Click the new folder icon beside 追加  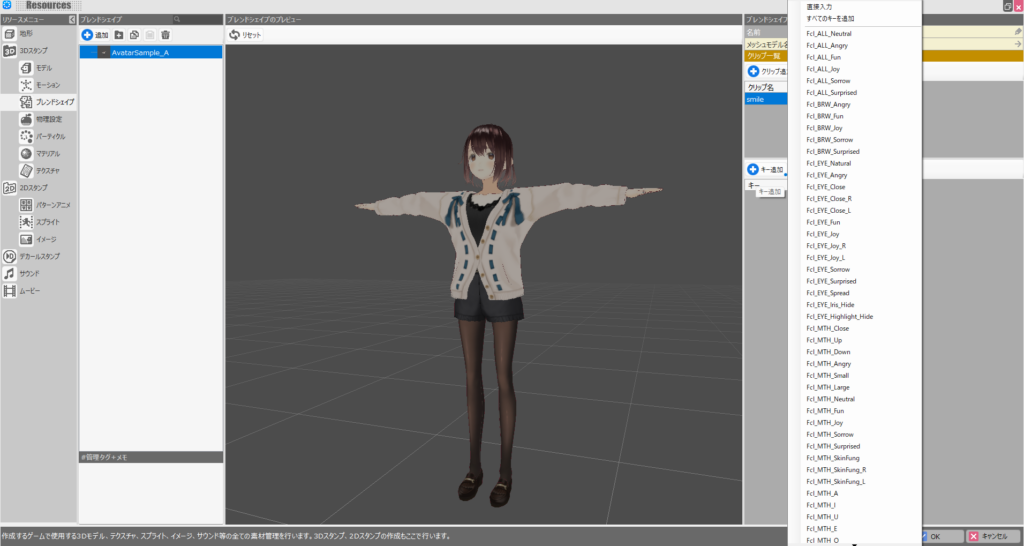point(119,35)
